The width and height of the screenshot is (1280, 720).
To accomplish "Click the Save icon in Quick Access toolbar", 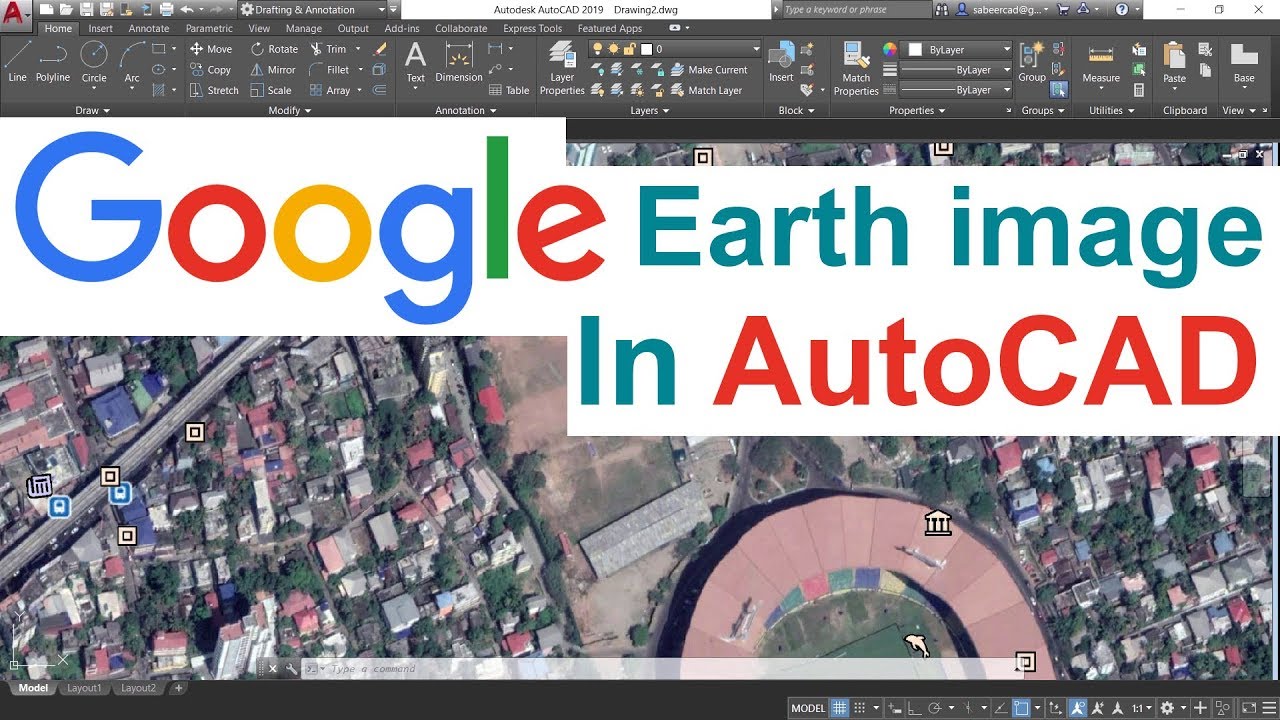I will (86, 9).
